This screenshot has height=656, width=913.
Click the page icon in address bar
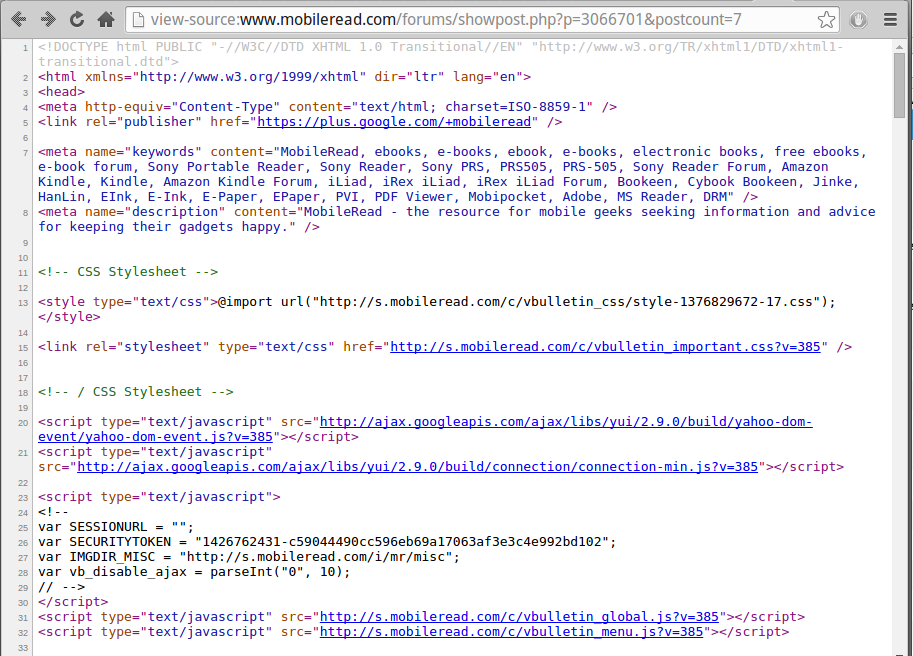tap(139, 20)
